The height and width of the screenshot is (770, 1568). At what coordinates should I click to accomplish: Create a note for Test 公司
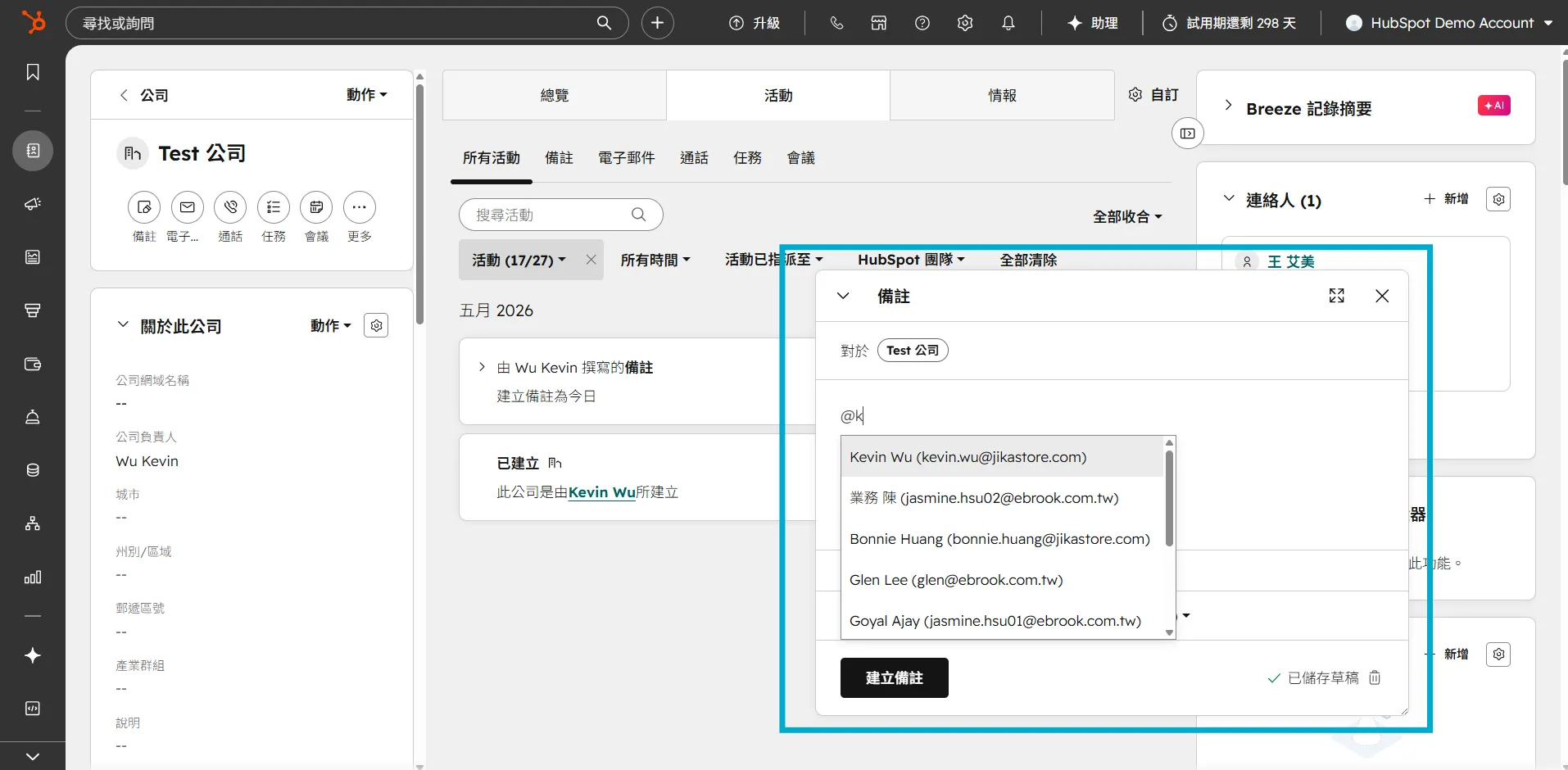tap(144, 207)
